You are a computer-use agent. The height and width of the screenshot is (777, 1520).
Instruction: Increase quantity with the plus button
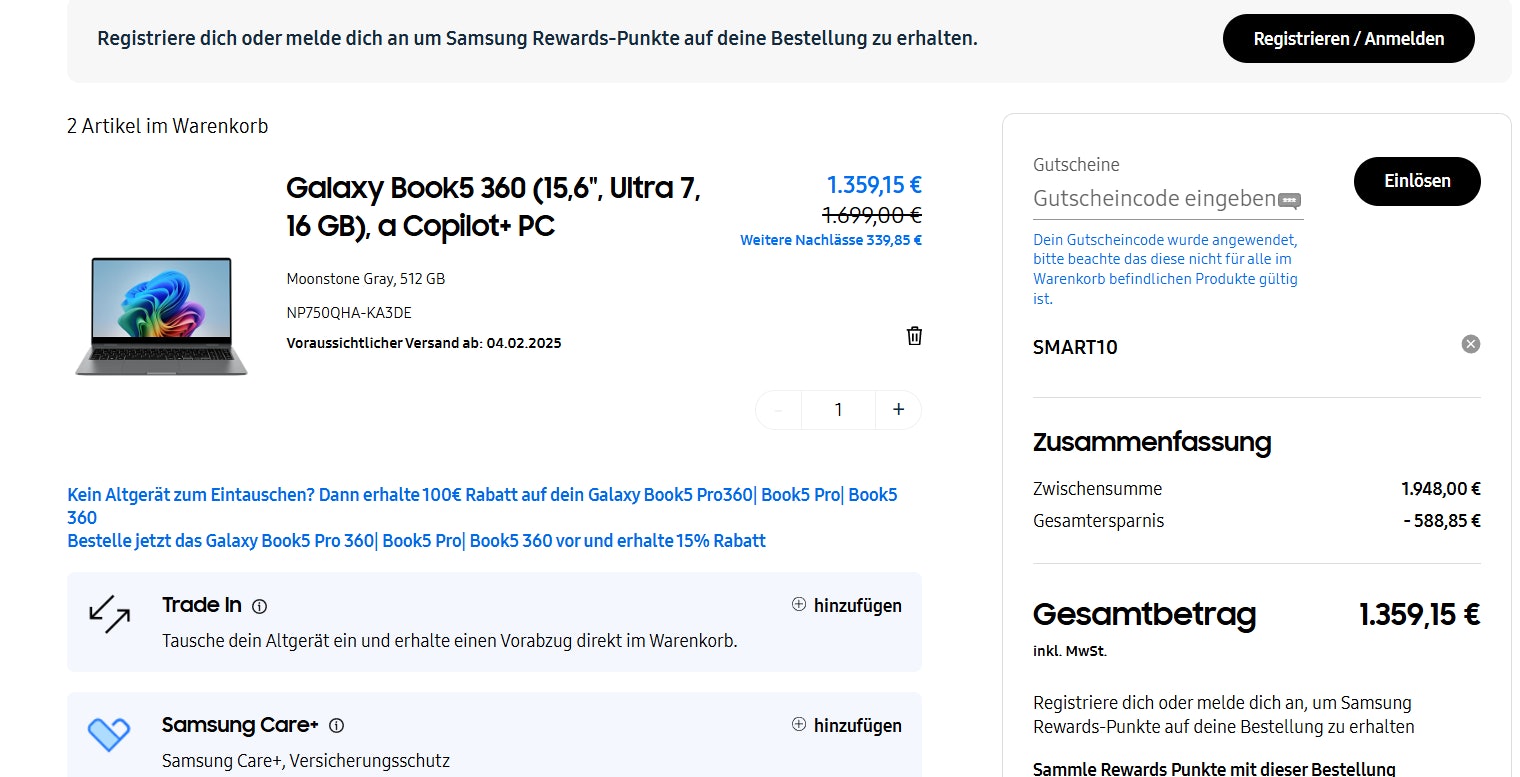(x=898, y=410)
